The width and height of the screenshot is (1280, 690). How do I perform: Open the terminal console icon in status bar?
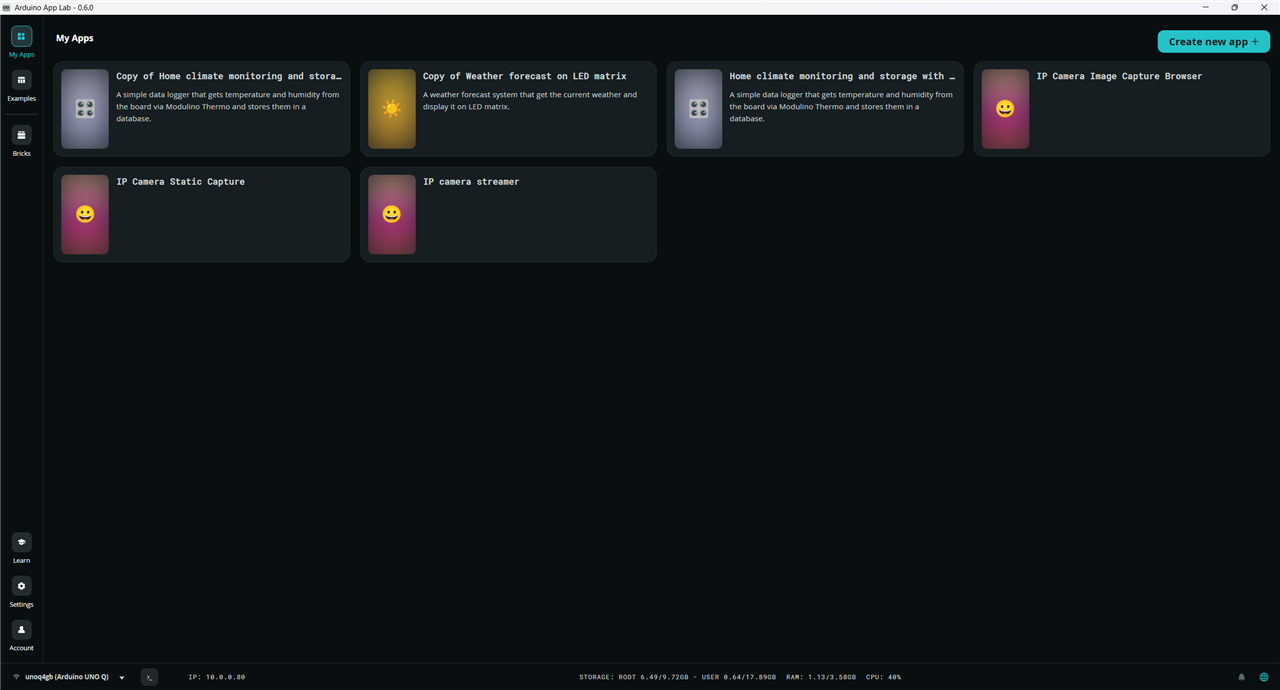pos(149,677)
